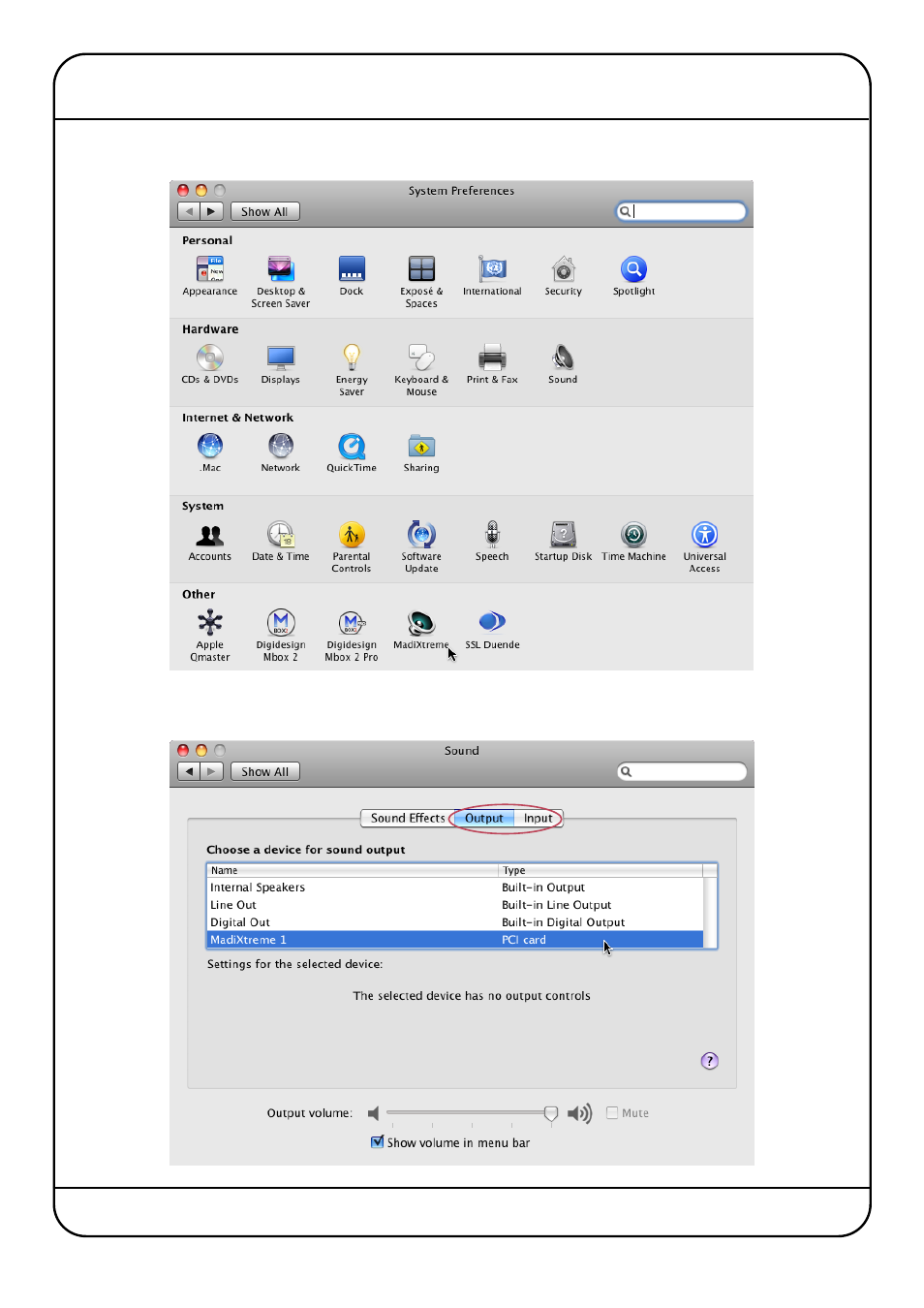Viewport: 924px width, 1308px height.
Task: Click the high volume speaker icon
Action: tap(579, 1114)
